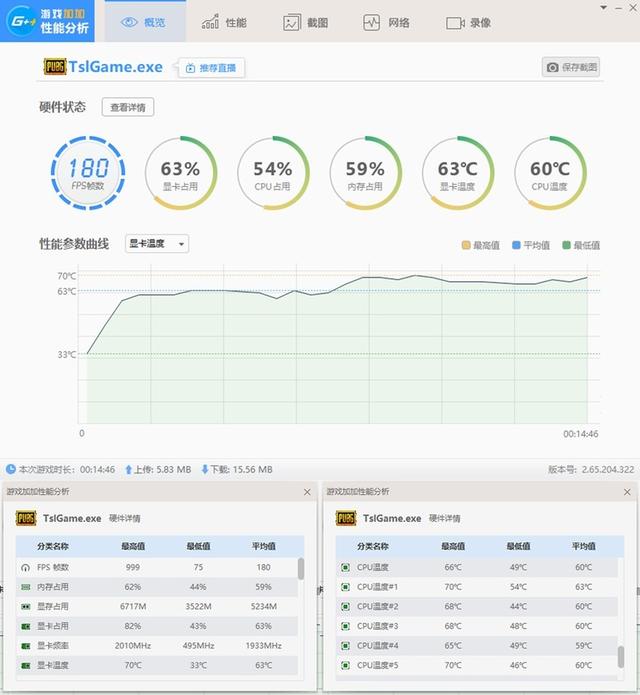The height and width of the screenshot is (695, 640).
Task: Click the 最高值 column header in left table
Action: click(133, 546)
